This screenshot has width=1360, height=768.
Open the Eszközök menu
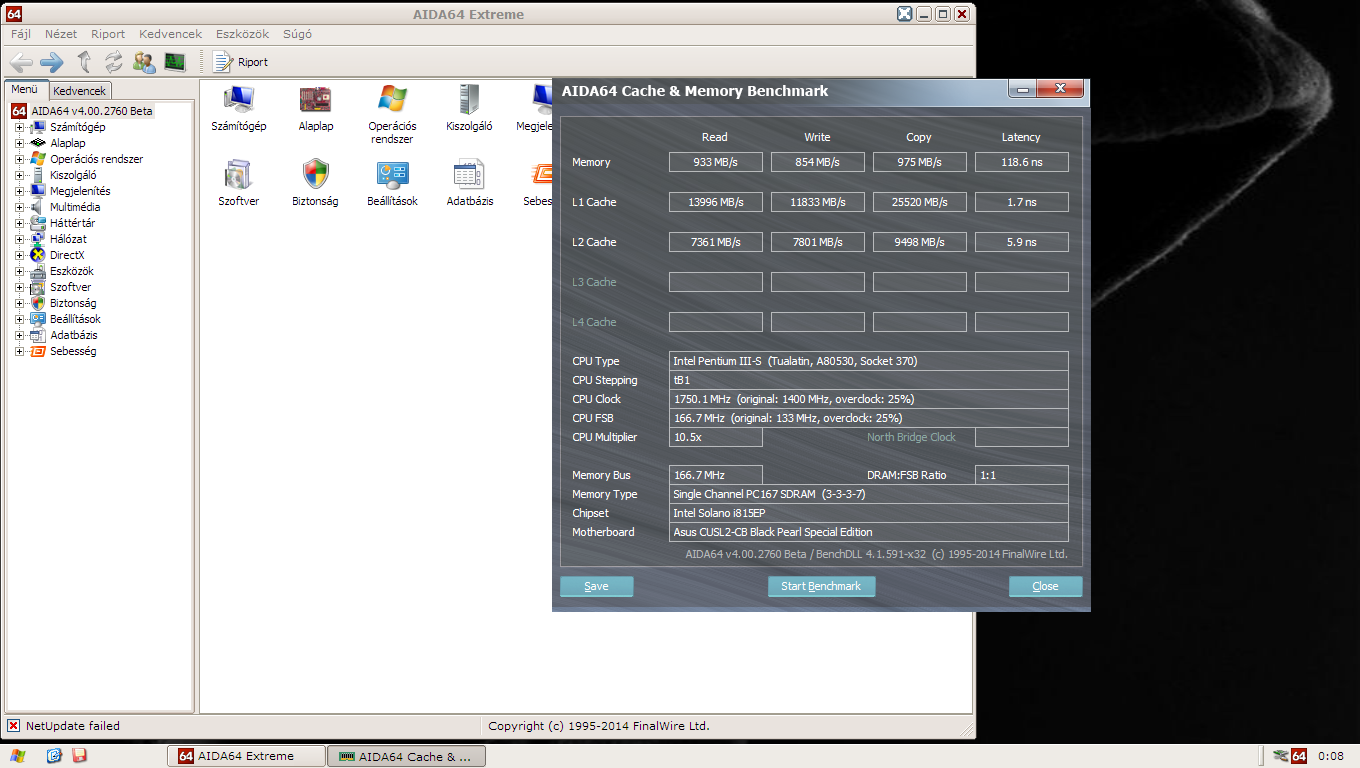243,34
